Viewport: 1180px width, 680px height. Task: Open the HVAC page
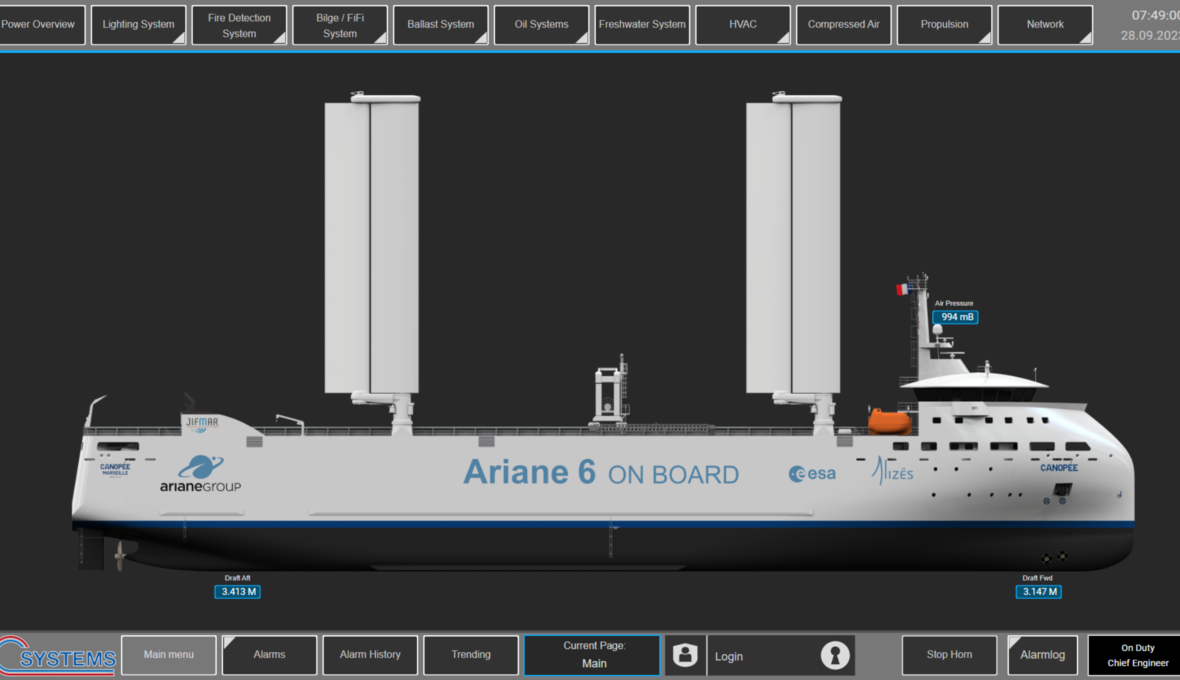[743, 25]
